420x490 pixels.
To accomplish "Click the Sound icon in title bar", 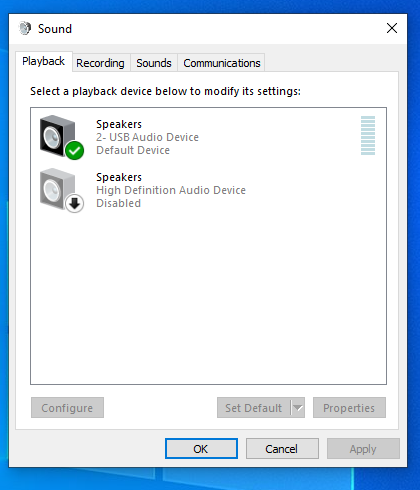I will point(25,28).
